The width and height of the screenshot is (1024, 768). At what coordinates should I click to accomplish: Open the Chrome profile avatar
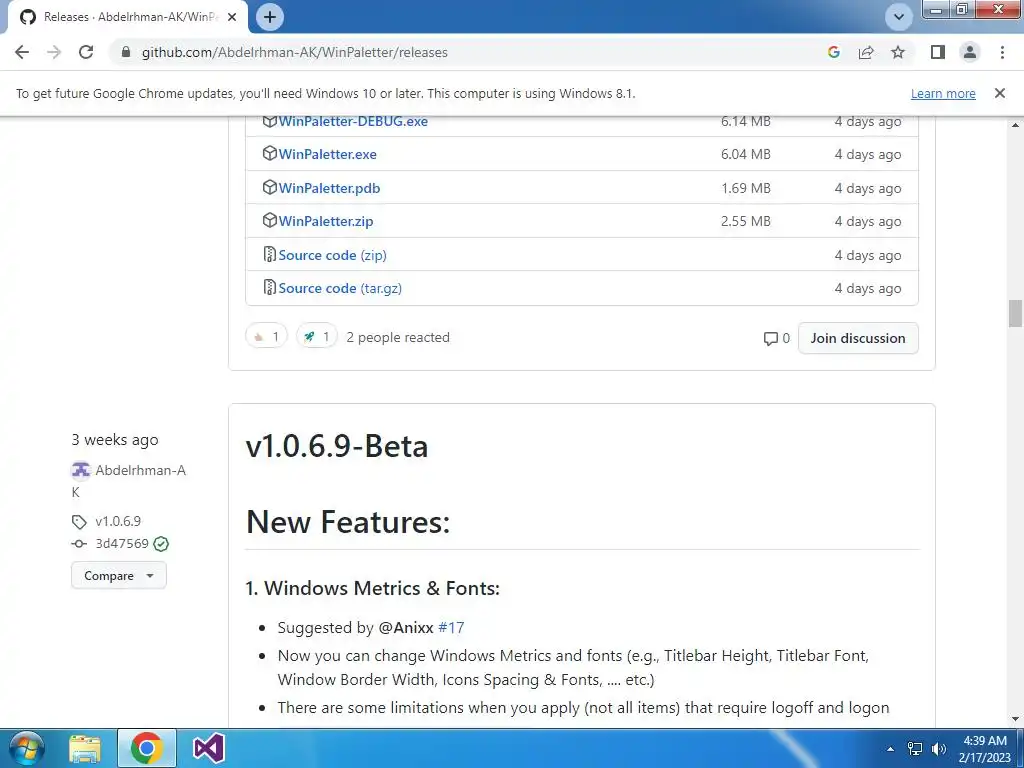coord(970,52)
